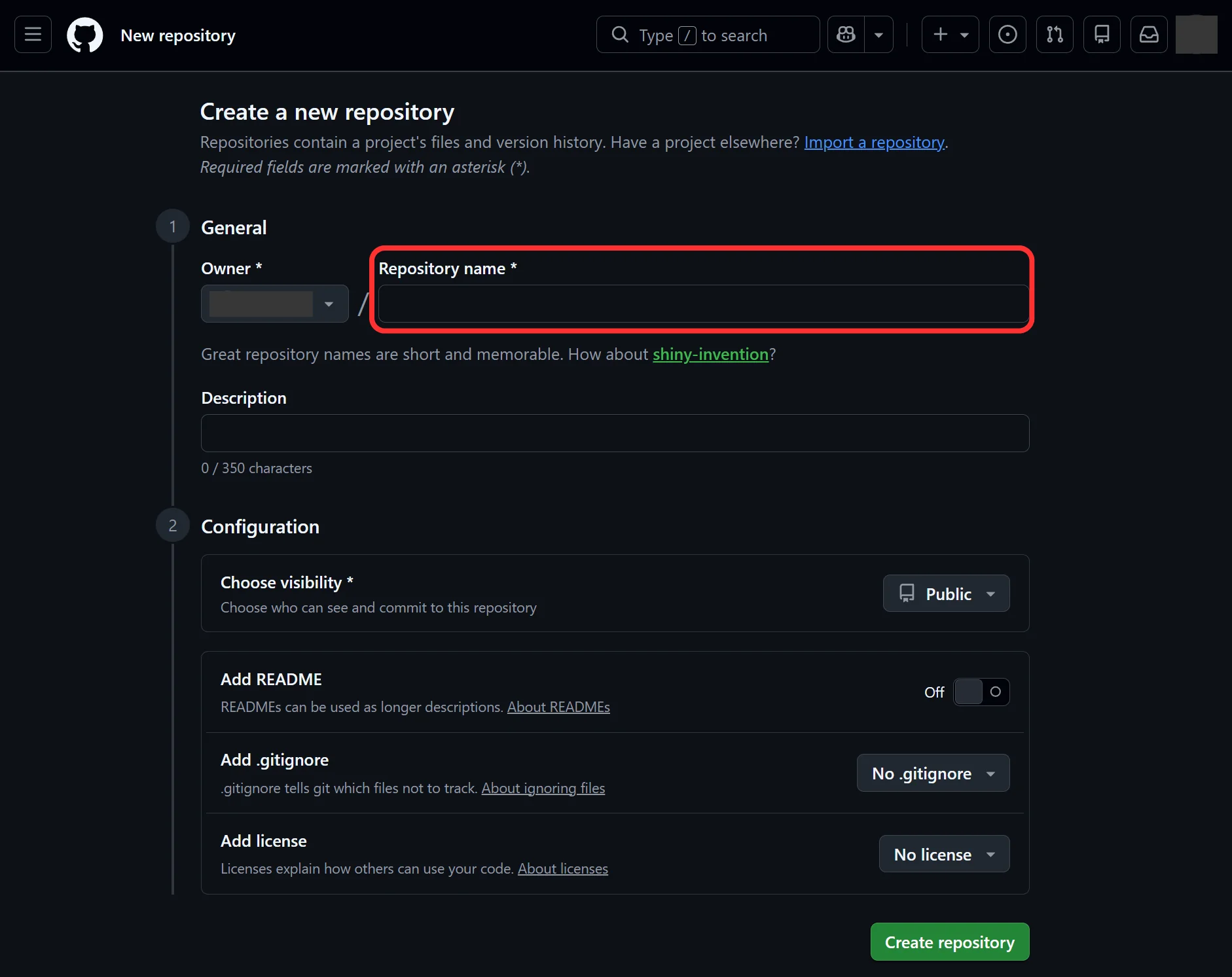Expand the Copilot dropdown arrow

pos(879,34)
